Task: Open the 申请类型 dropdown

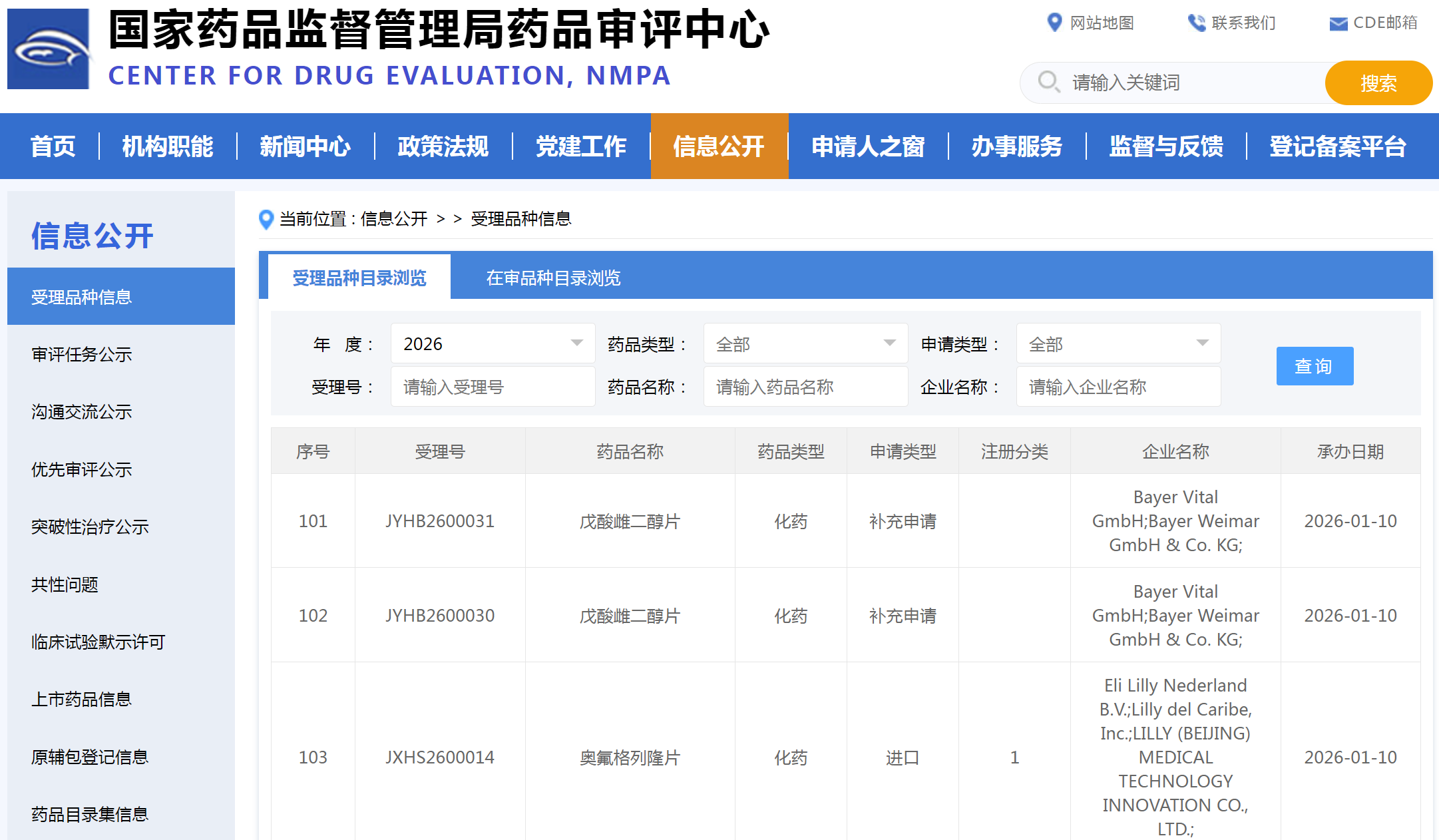Action: click(1118, 343)
